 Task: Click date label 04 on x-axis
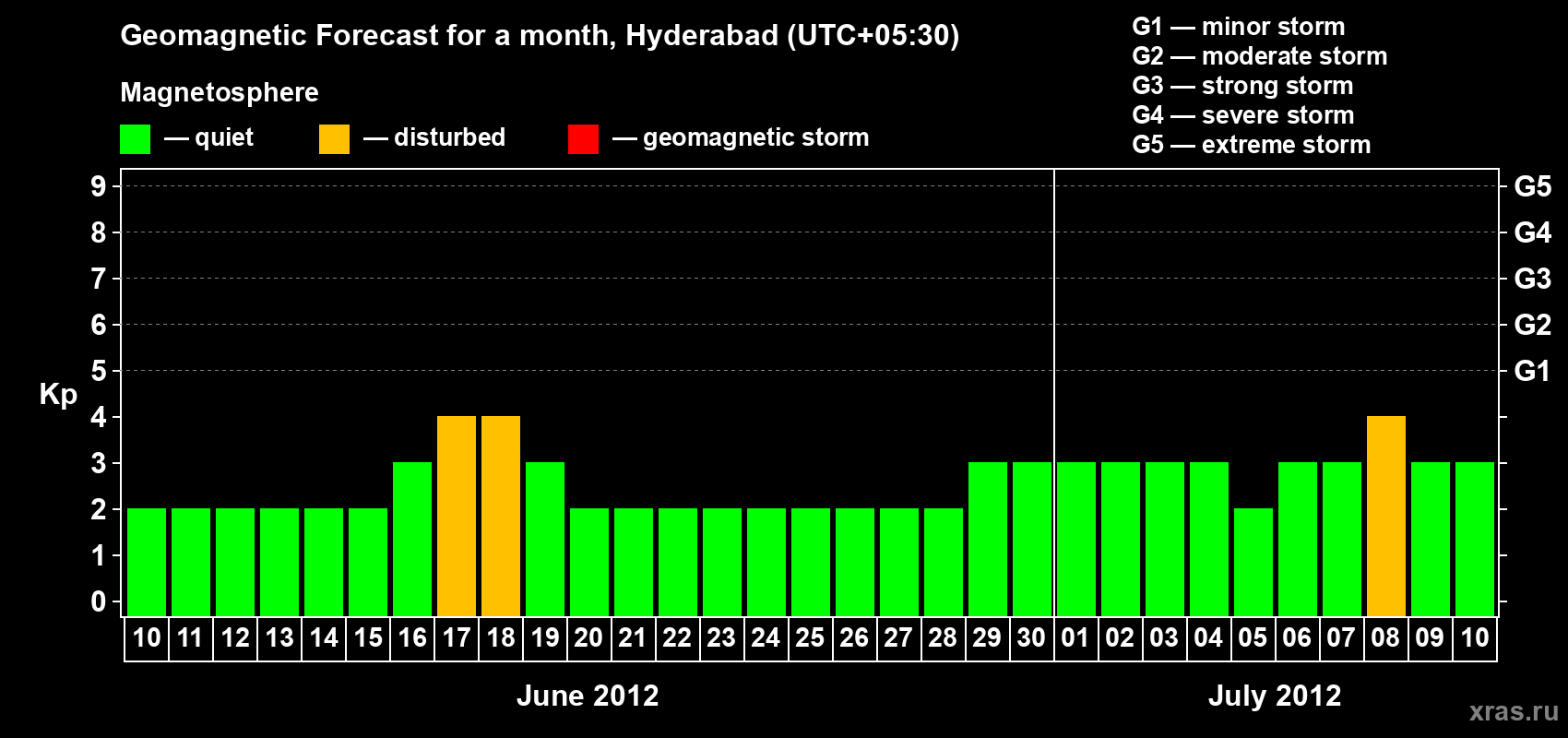[x=1208, y=637]
